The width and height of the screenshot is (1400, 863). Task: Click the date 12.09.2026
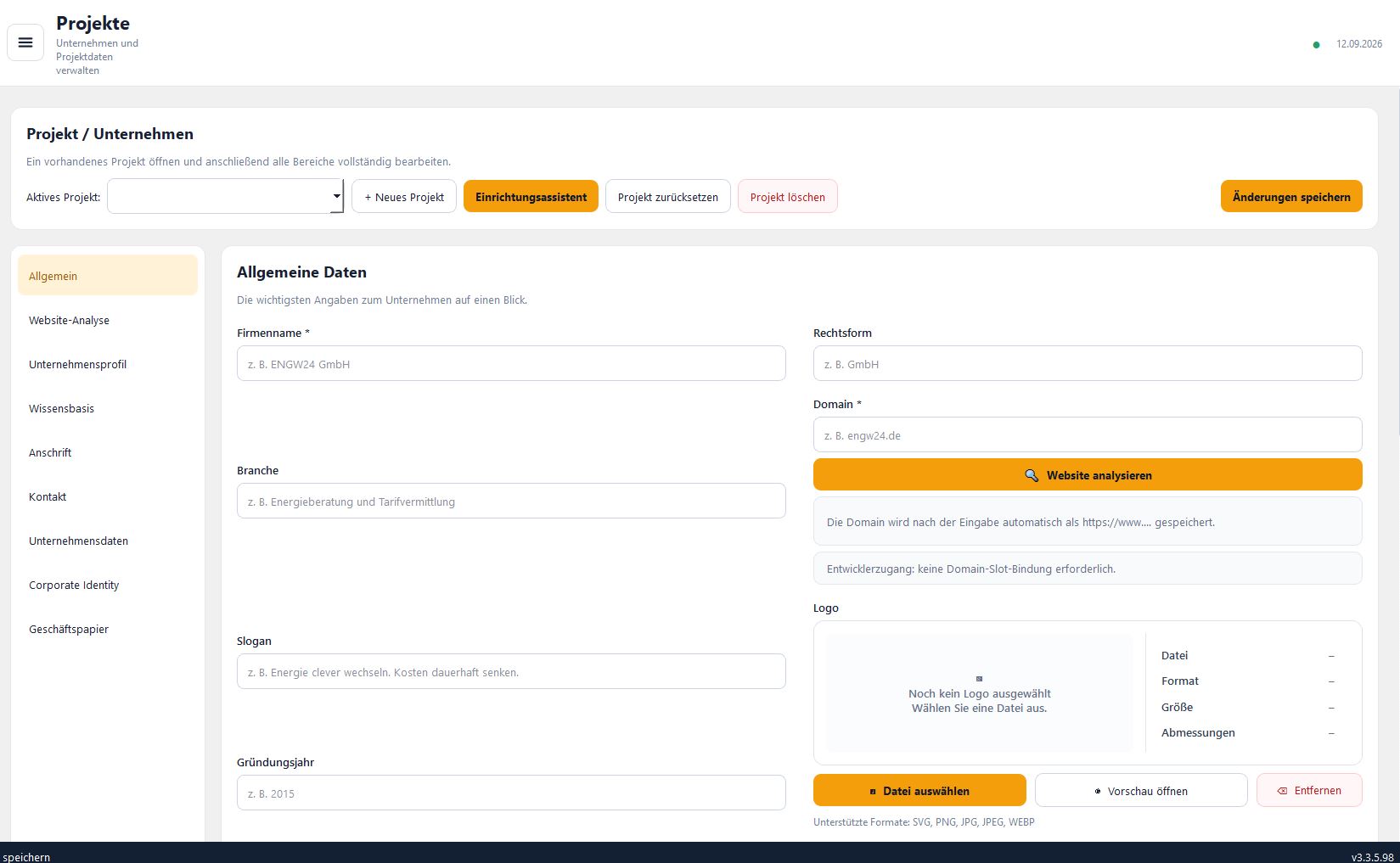coord(1358,44)
